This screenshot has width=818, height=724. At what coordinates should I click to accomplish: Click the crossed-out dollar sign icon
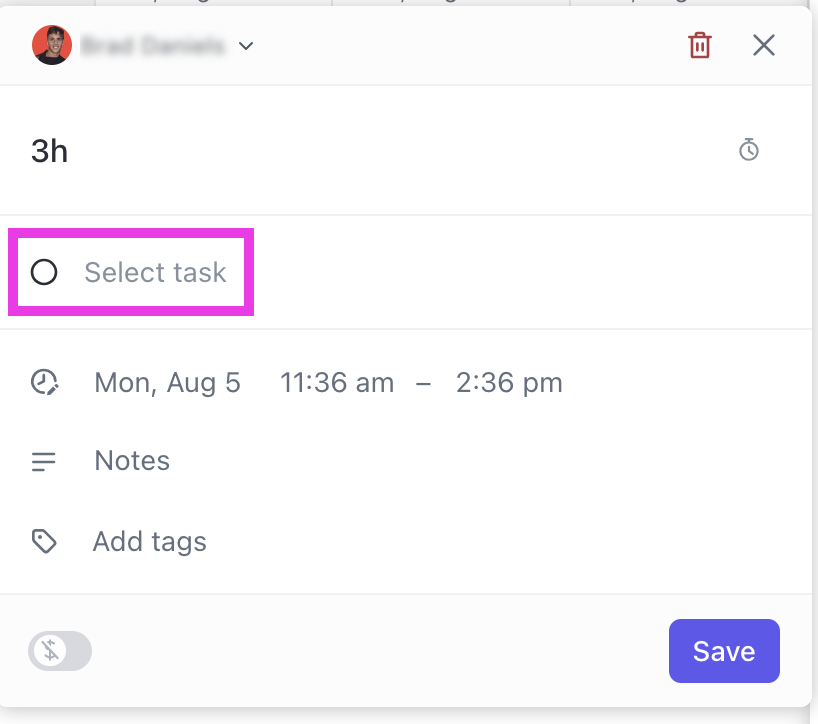tap(50, 652)
